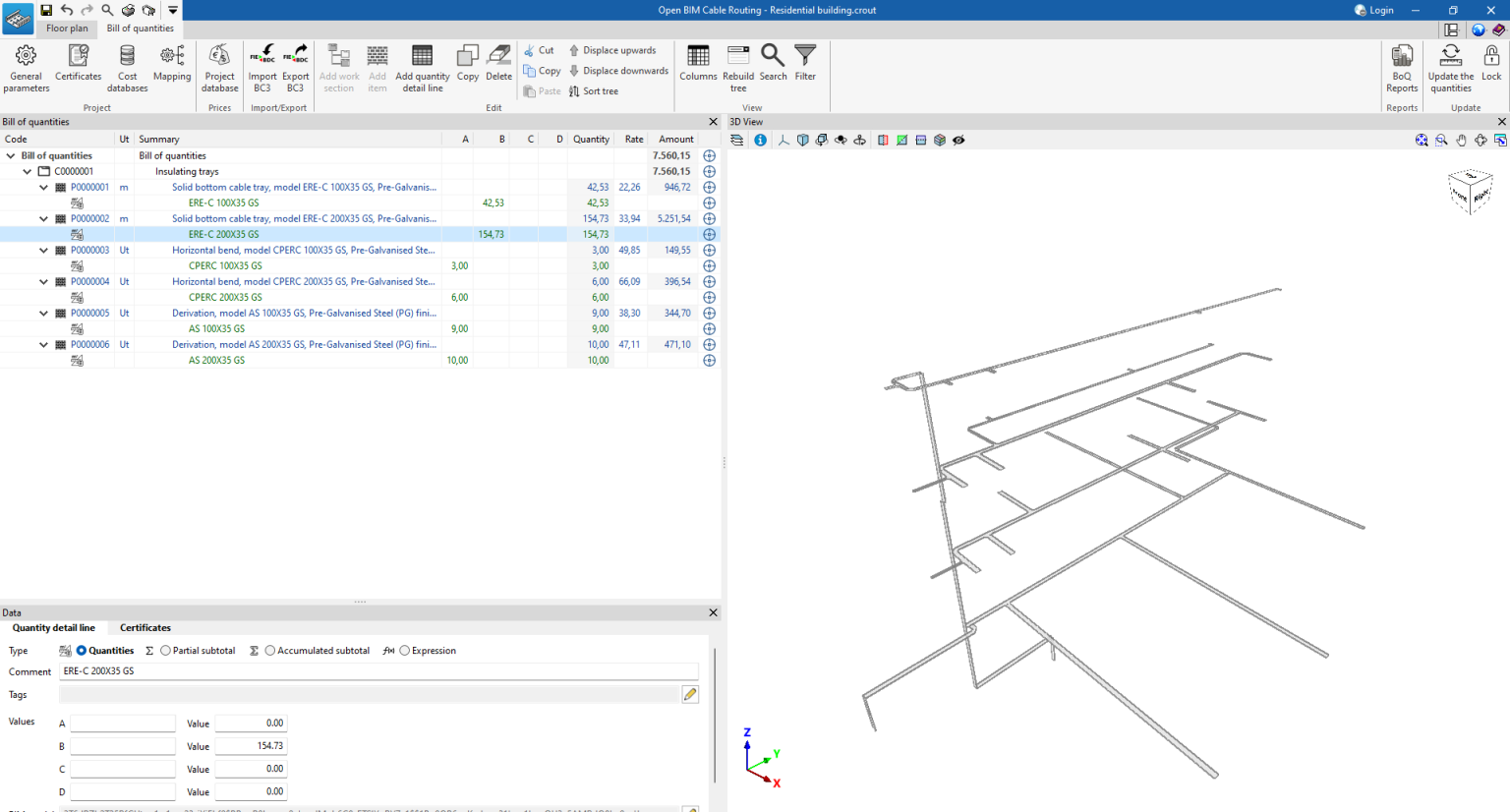Select the Certificates tool in the ribbon

click(78, 66)
